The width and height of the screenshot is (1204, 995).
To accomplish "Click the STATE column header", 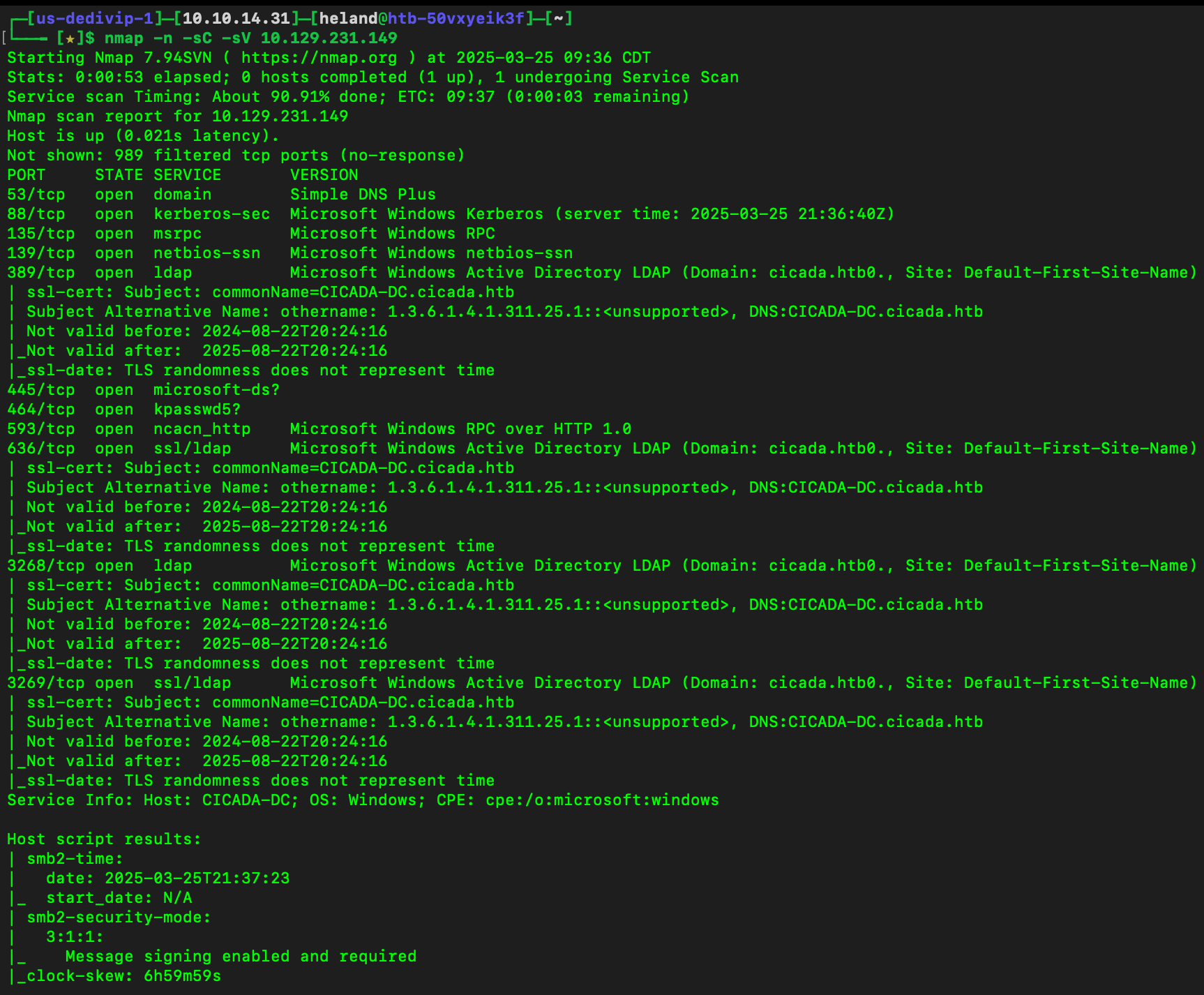I will pyautogui.click(x=119, y=175).
